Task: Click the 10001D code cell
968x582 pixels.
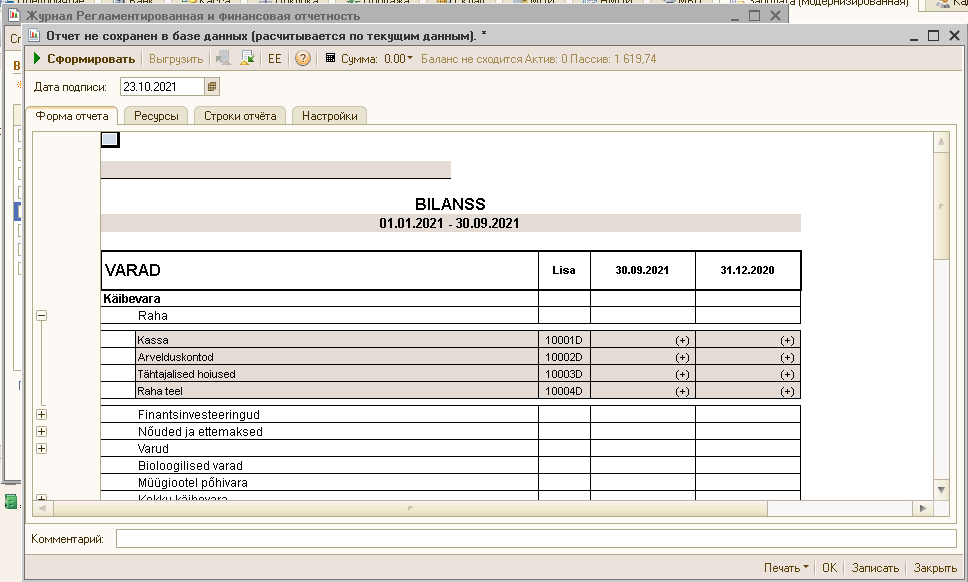Action: pos(564,340)
